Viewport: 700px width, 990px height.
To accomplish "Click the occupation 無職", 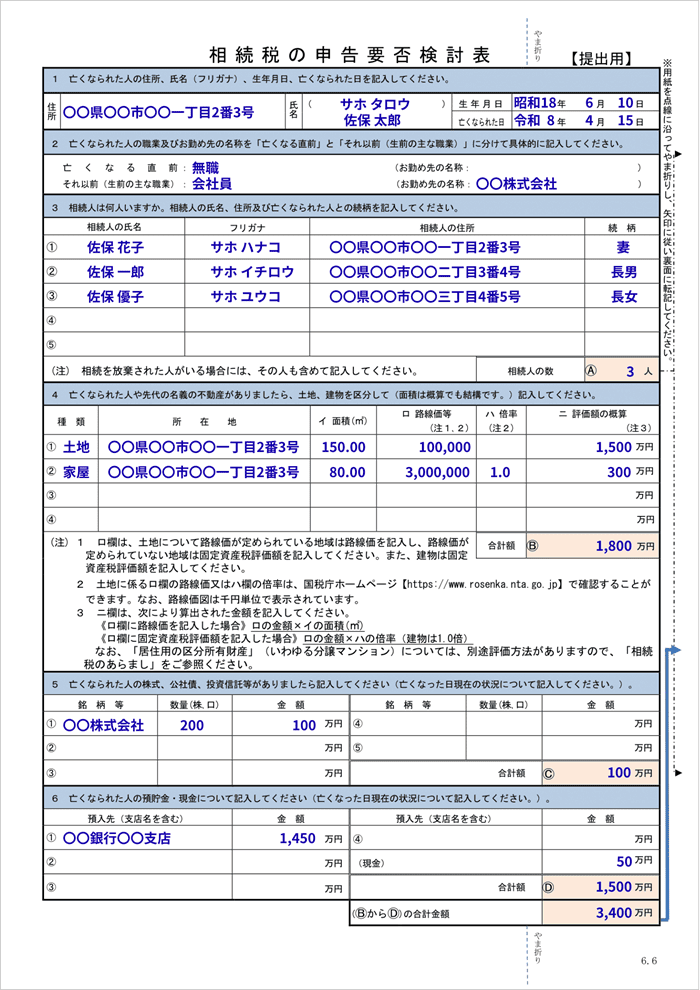I will [x=205, y=168].
